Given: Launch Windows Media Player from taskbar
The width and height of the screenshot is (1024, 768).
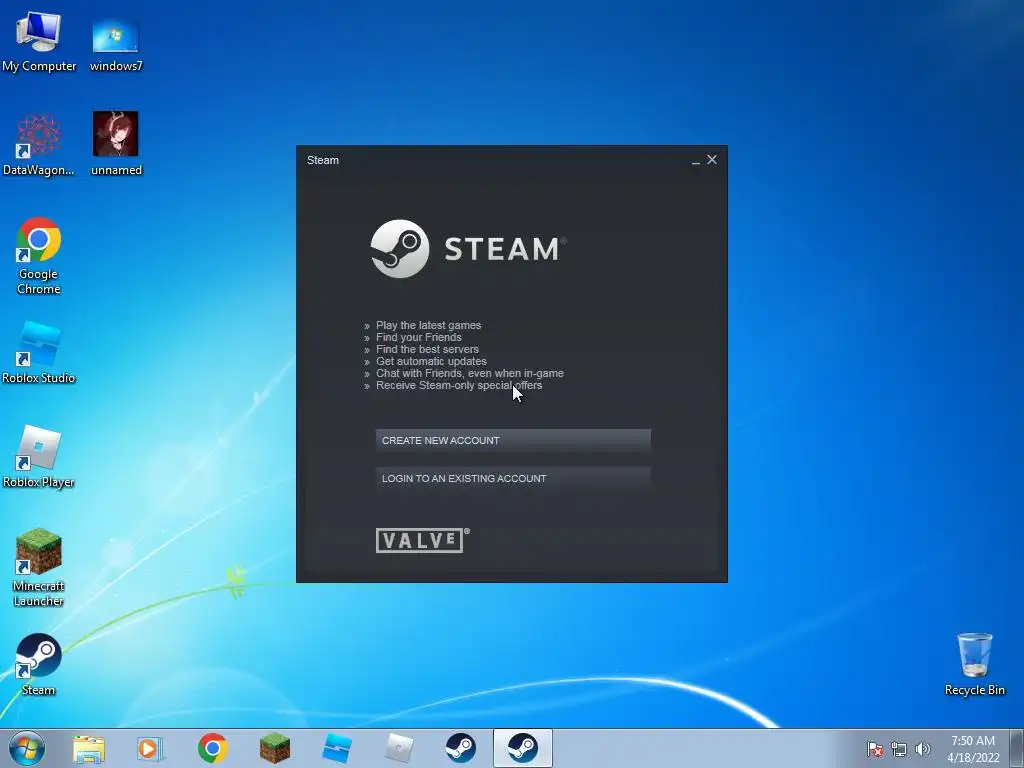Looking at the screenshot, I should click(150, 748).
